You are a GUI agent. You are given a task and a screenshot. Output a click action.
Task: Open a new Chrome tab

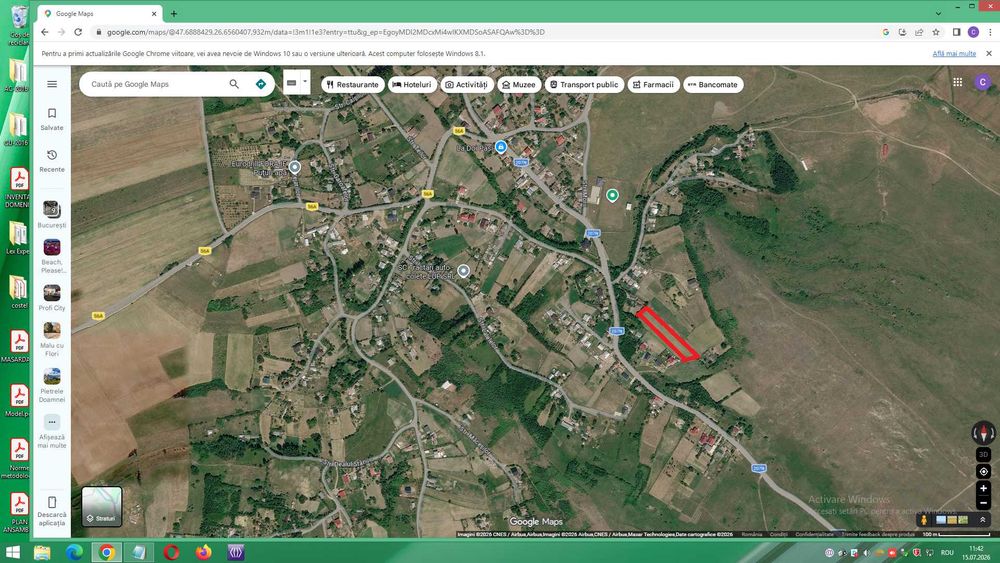pyautogui.click(x=173, y=13)
